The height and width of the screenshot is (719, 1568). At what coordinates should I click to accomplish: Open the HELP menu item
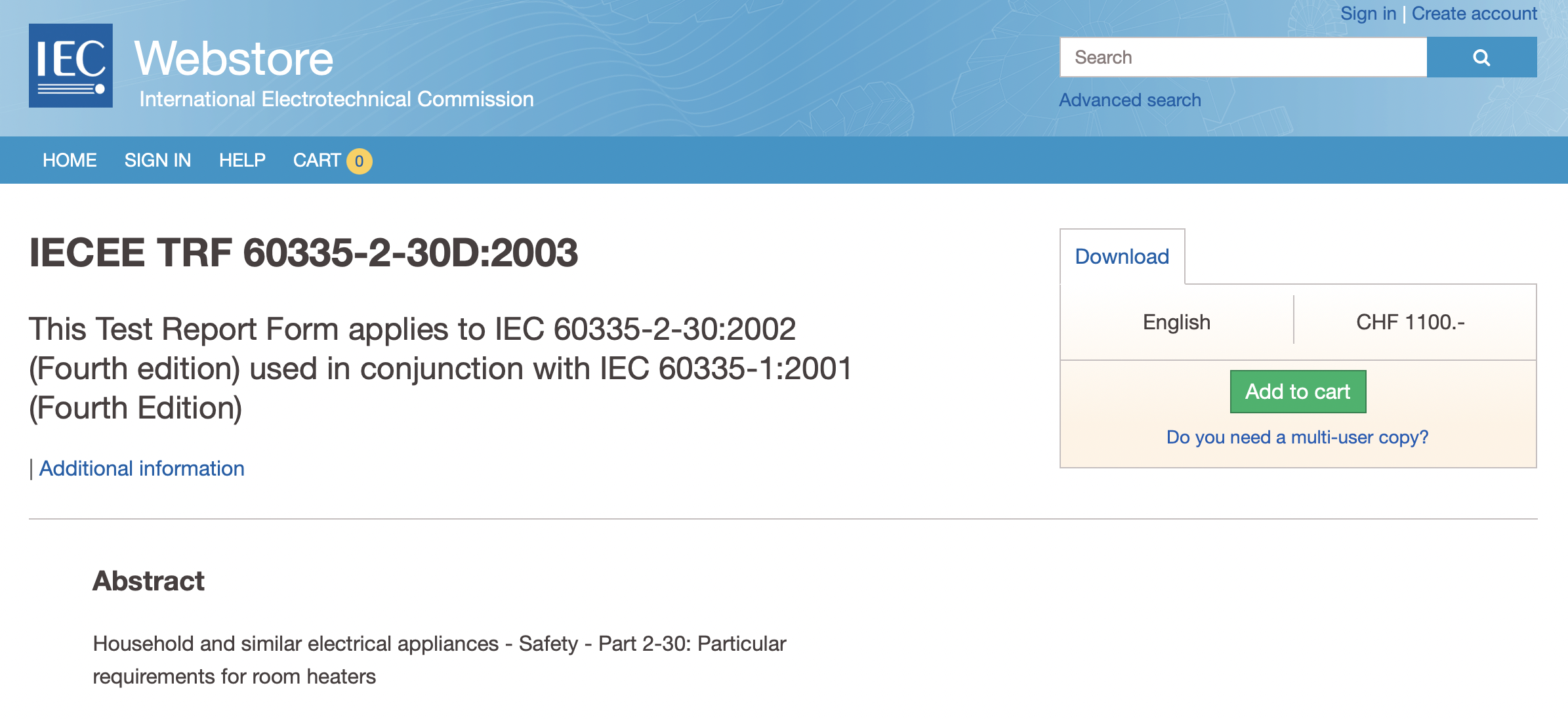coord(243,160)
